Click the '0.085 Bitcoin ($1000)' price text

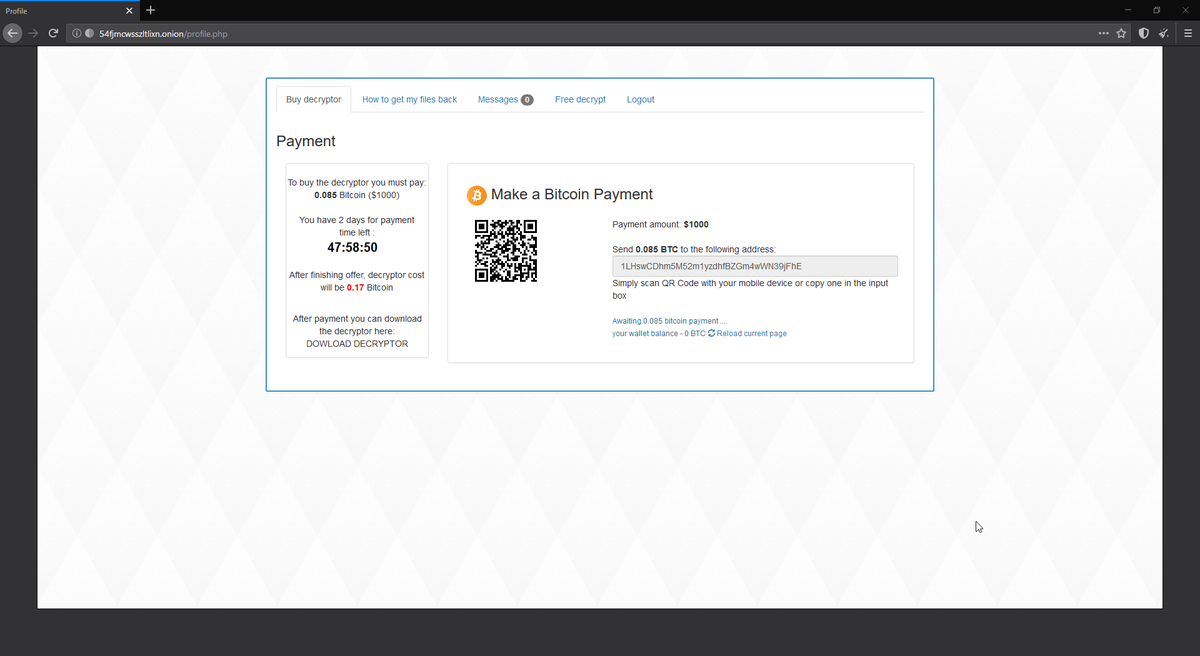coord(357,195)
